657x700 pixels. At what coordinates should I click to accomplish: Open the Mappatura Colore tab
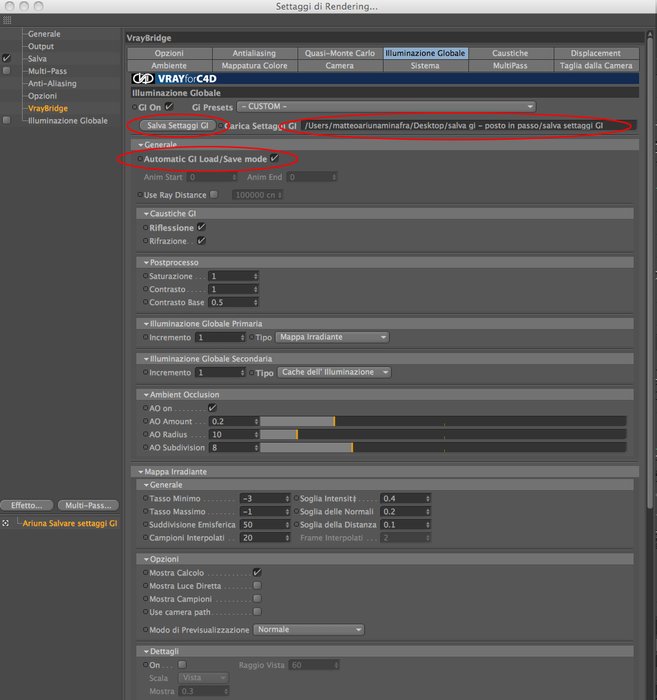click(254, 66)
